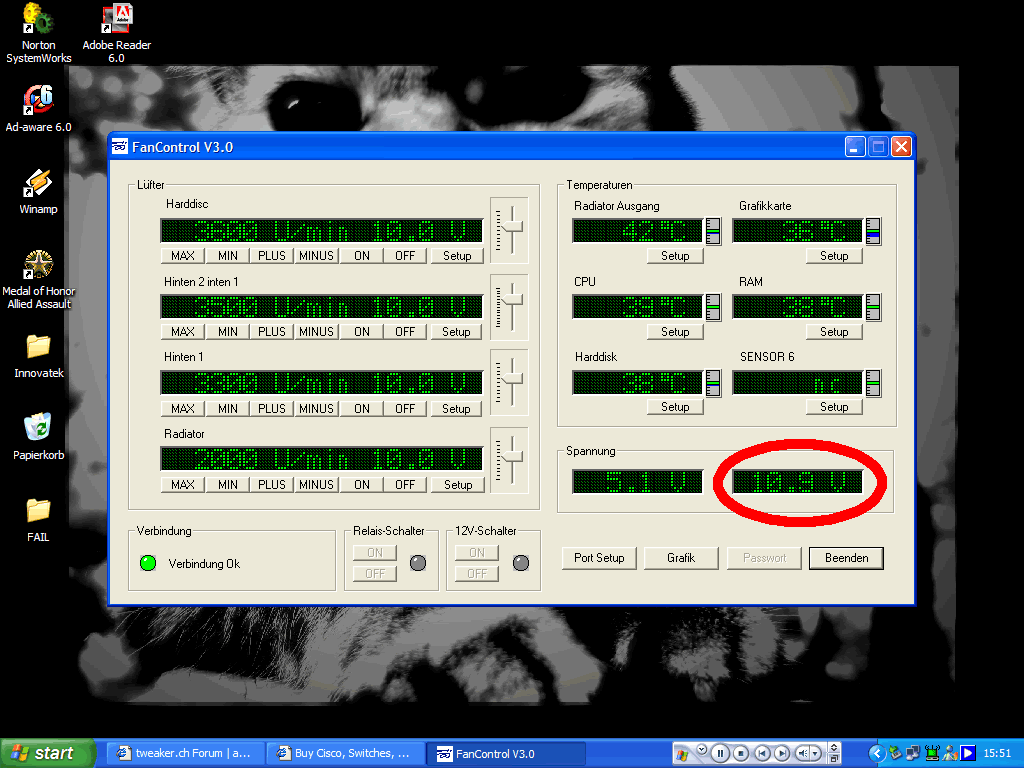This screenshot has width=1024, height=768.
Task: Switch to the tweaker.ch Forum taskbar window
Action: pyautogui.click(x=186, y=753)
